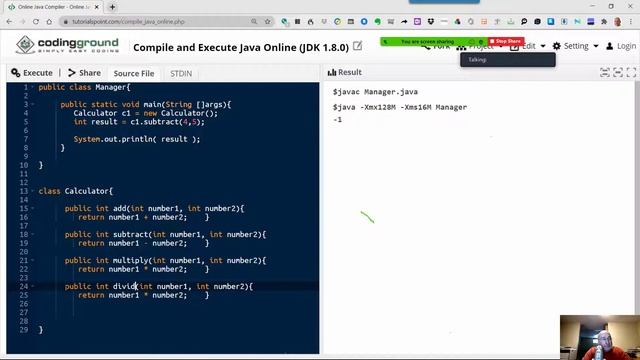640x360 pixels.
Task: Collapse the Manager class at line 1
Action: tap(33, 87)
